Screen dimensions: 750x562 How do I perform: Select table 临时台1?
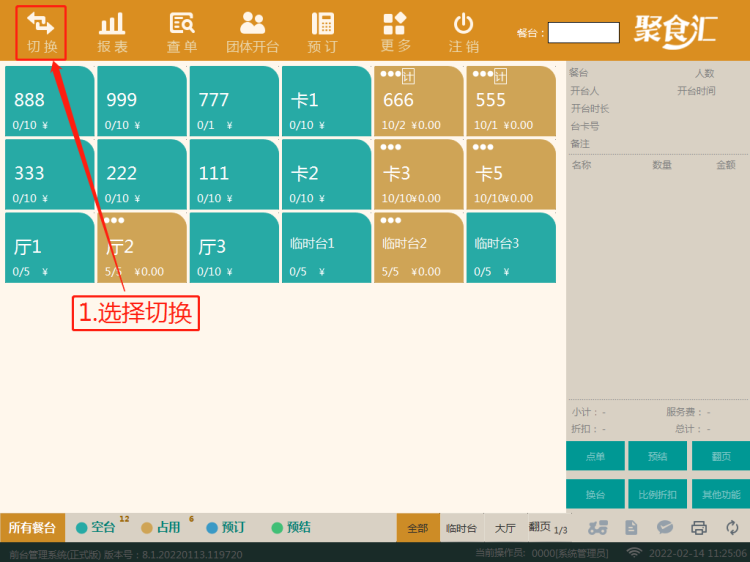[327, 248]
